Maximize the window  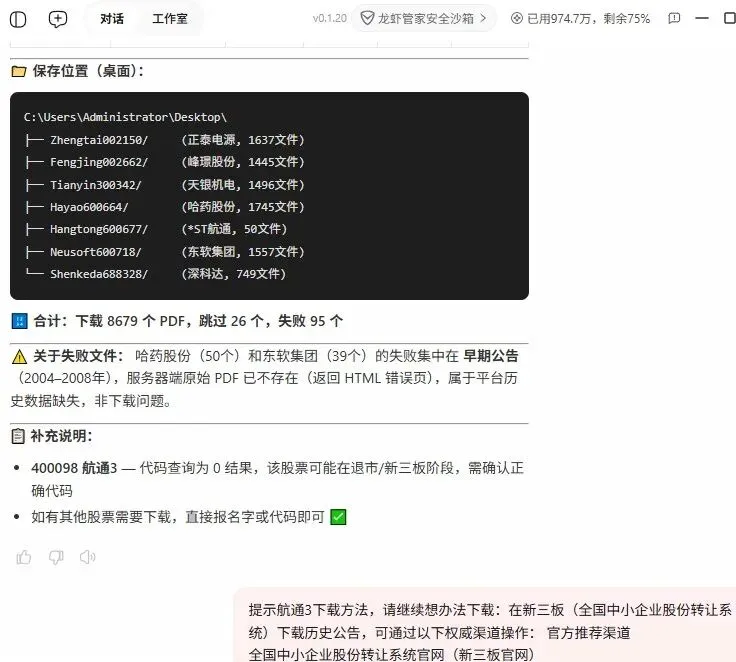[730, 19]
